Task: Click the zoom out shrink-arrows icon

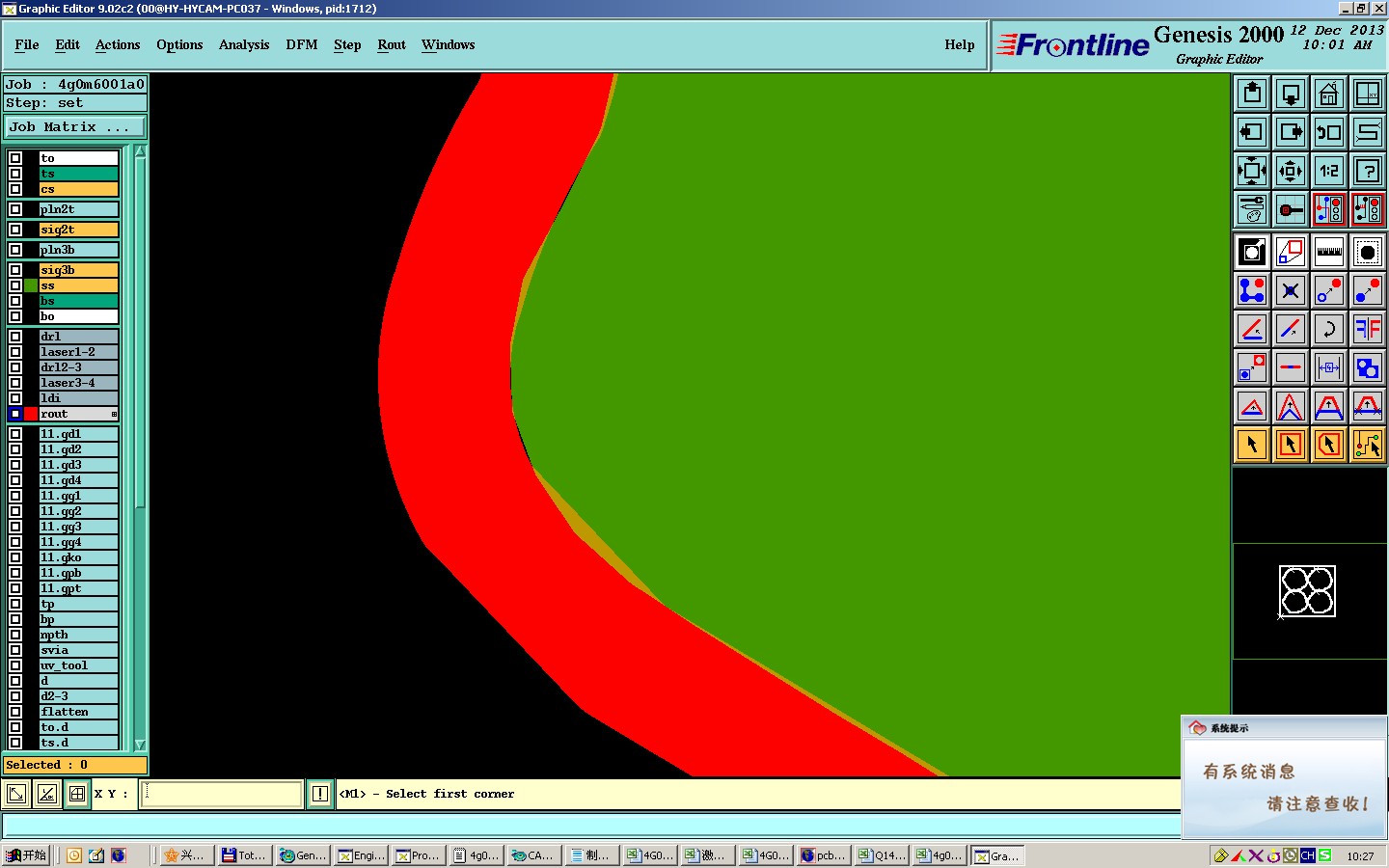Action: click(x=1291, y=171)
